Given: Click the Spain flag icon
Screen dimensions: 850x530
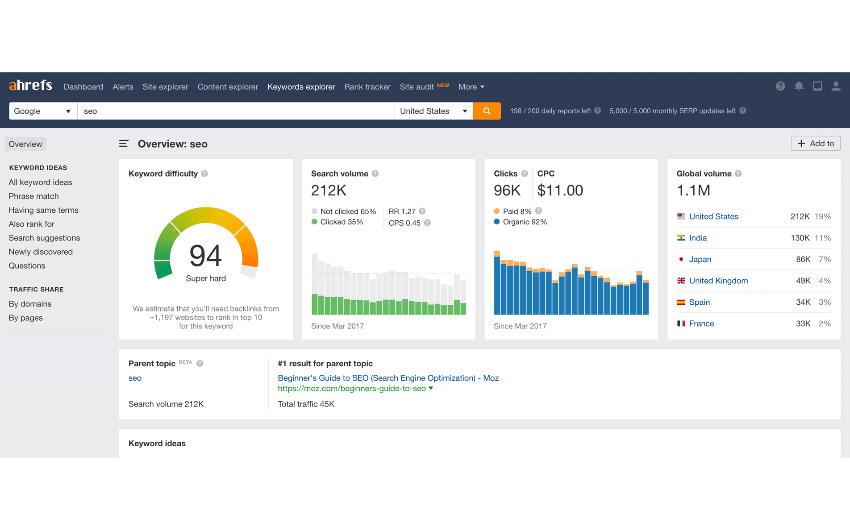Looking at the screenshot, I should 681,302.
